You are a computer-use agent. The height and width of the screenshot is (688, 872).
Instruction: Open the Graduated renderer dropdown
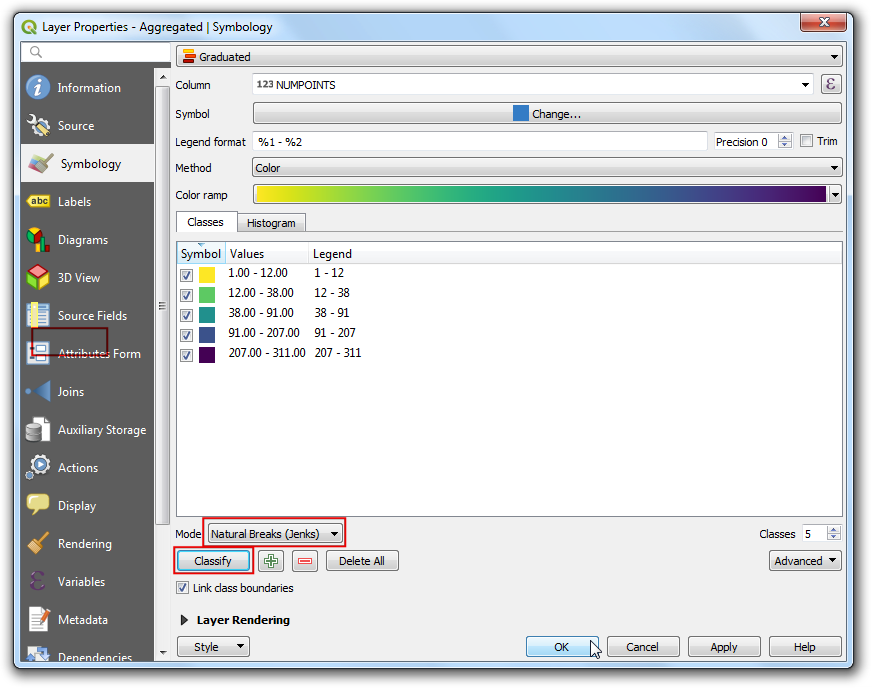tap(509, 57)
